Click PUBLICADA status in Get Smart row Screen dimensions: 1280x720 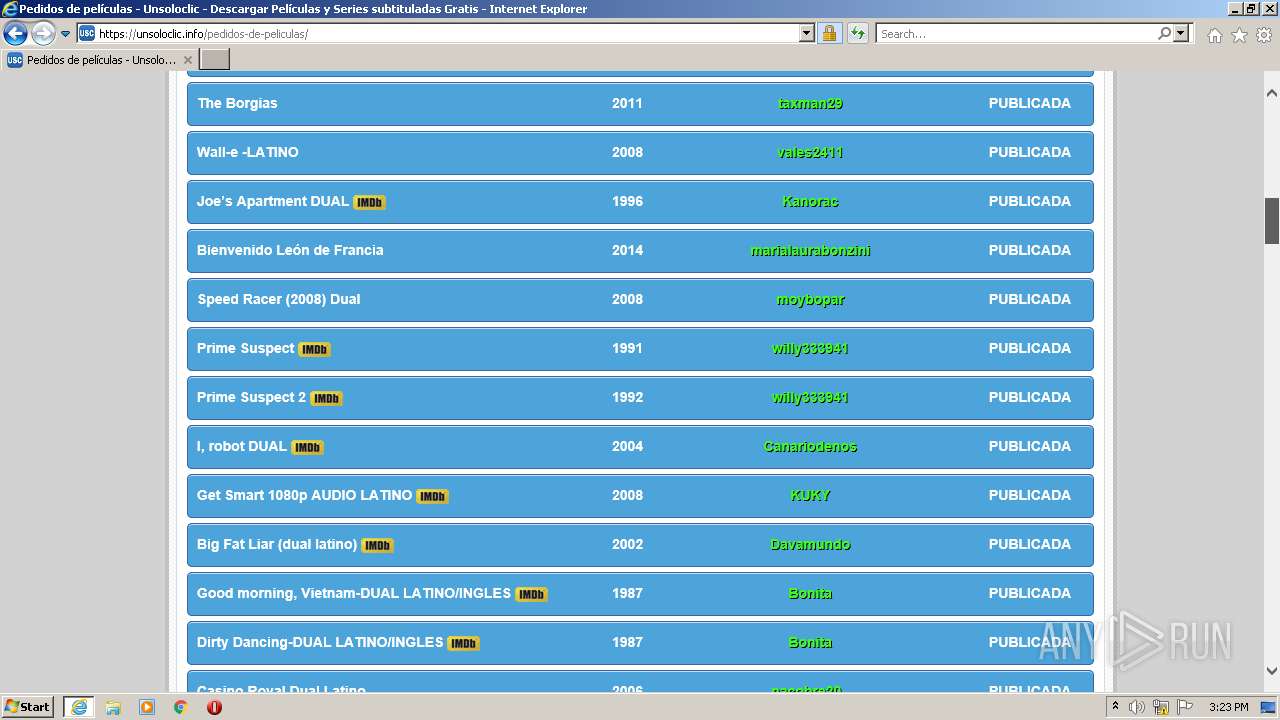[1029, 495]
